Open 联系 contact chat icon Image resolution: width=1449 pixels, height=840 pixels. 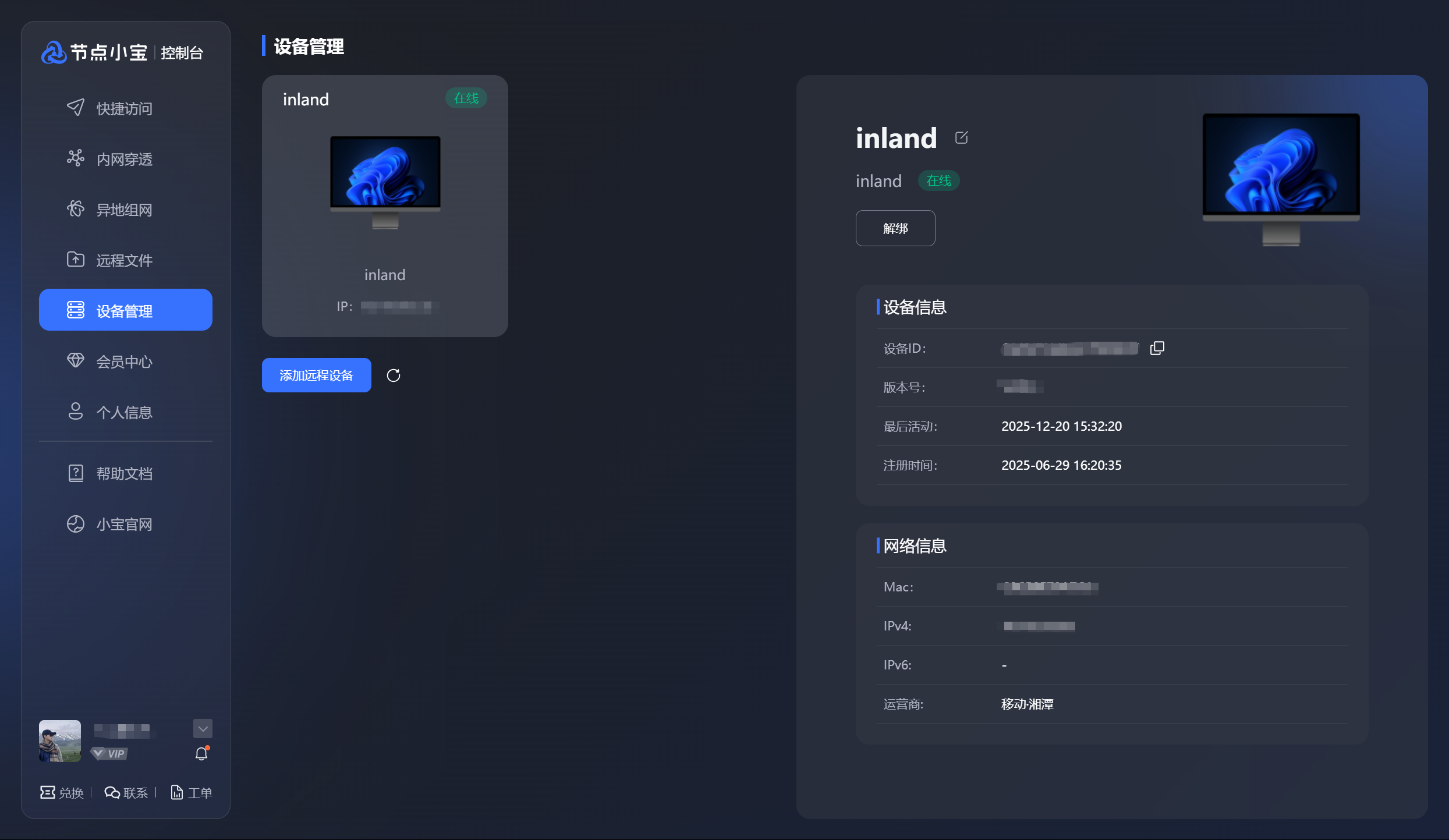click(112, 792)
